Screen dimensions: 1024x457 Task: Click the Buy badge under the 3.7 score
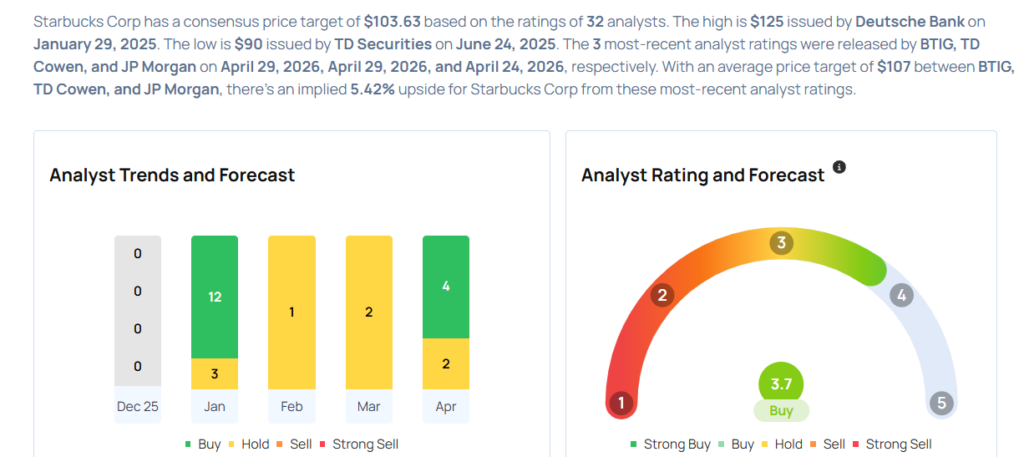781,411
